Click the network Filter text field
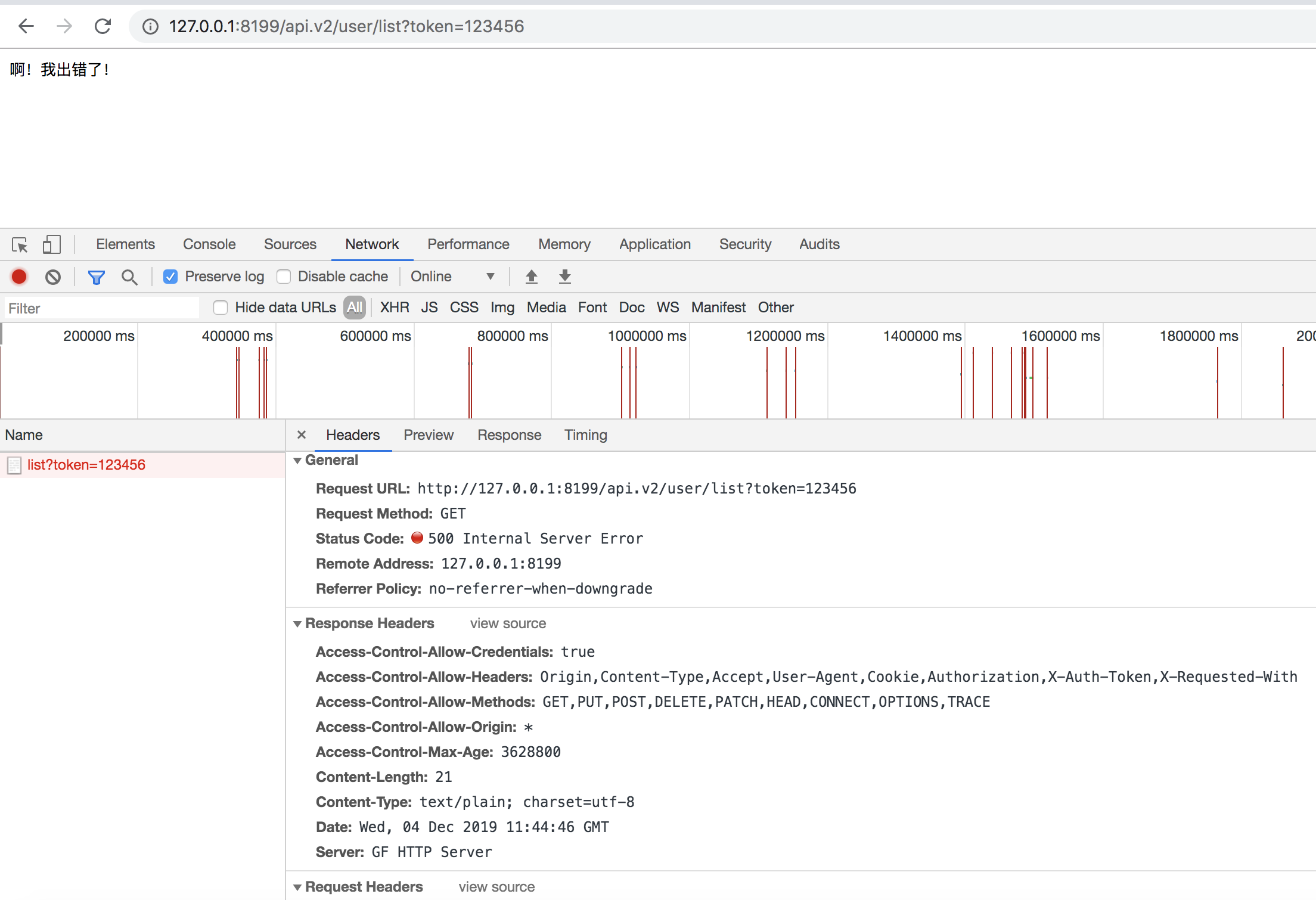 pos(101,308)
